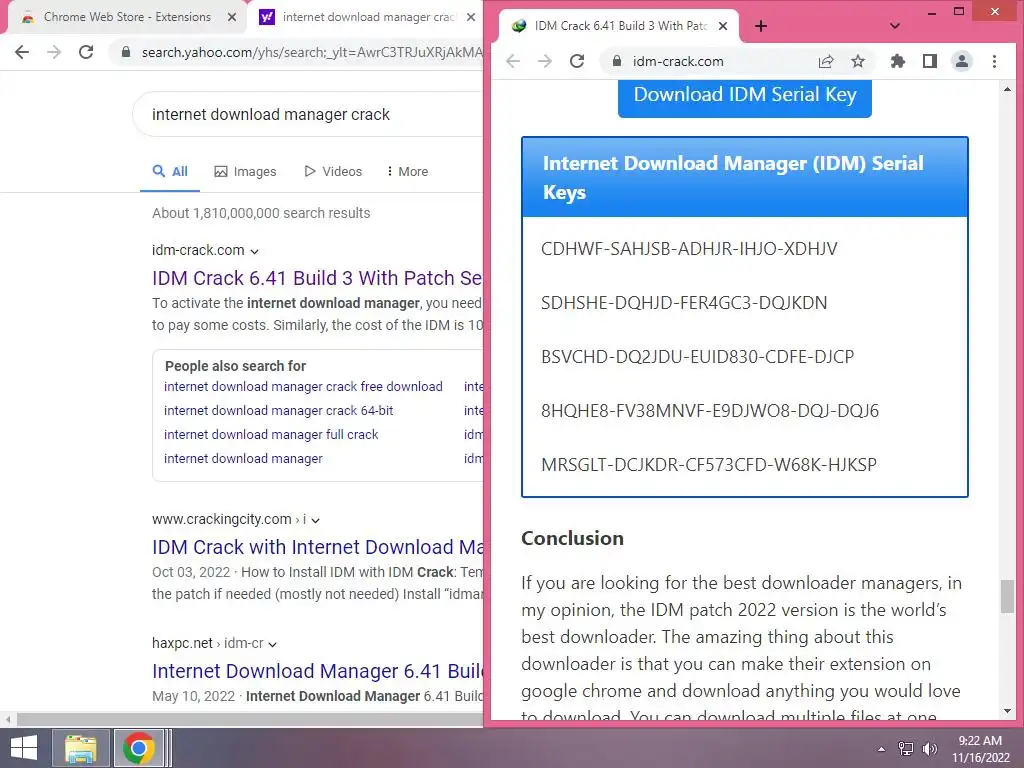This screenshot has width=1024, height=768.
Task: Click internet download manager full crack suggestion
Action: pos(271,435)
